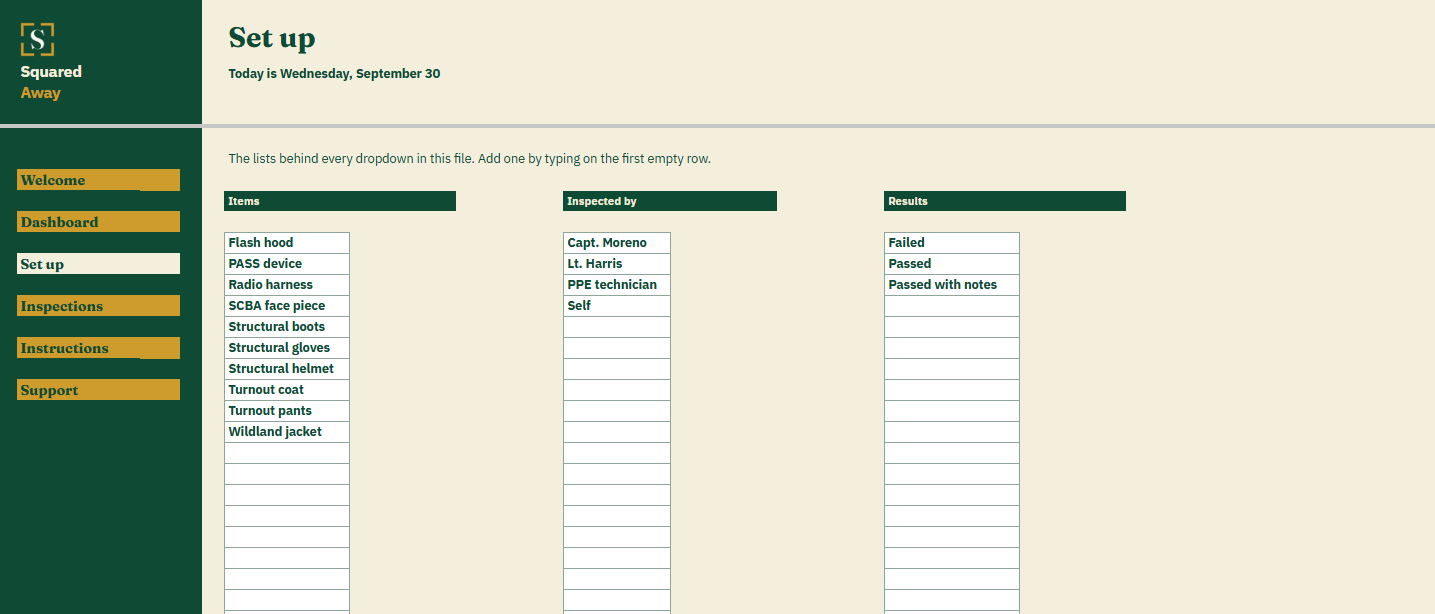Select the Turnout pants cell

point(287,411)
